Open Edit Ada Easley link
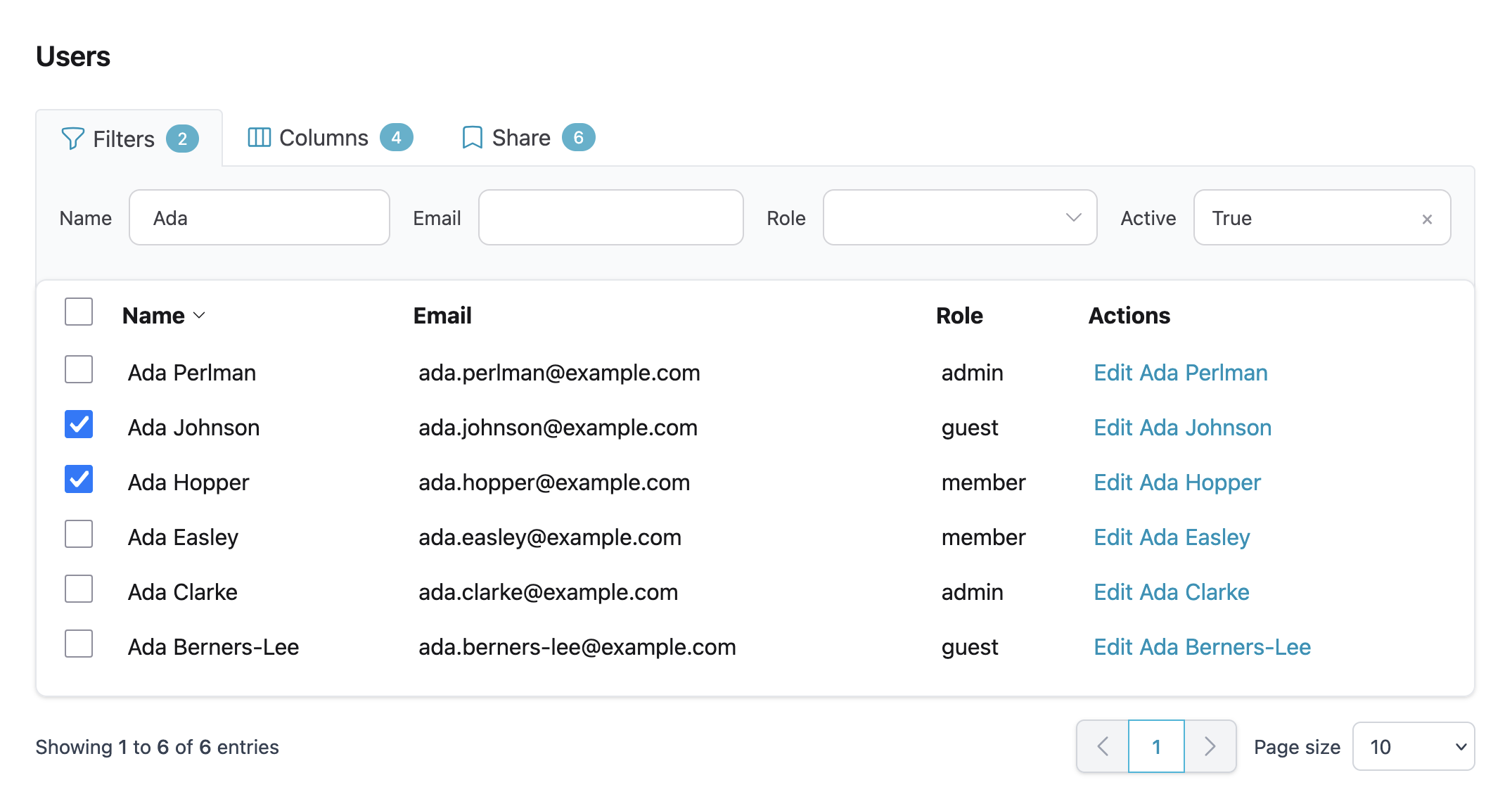 click(1172, 537)
